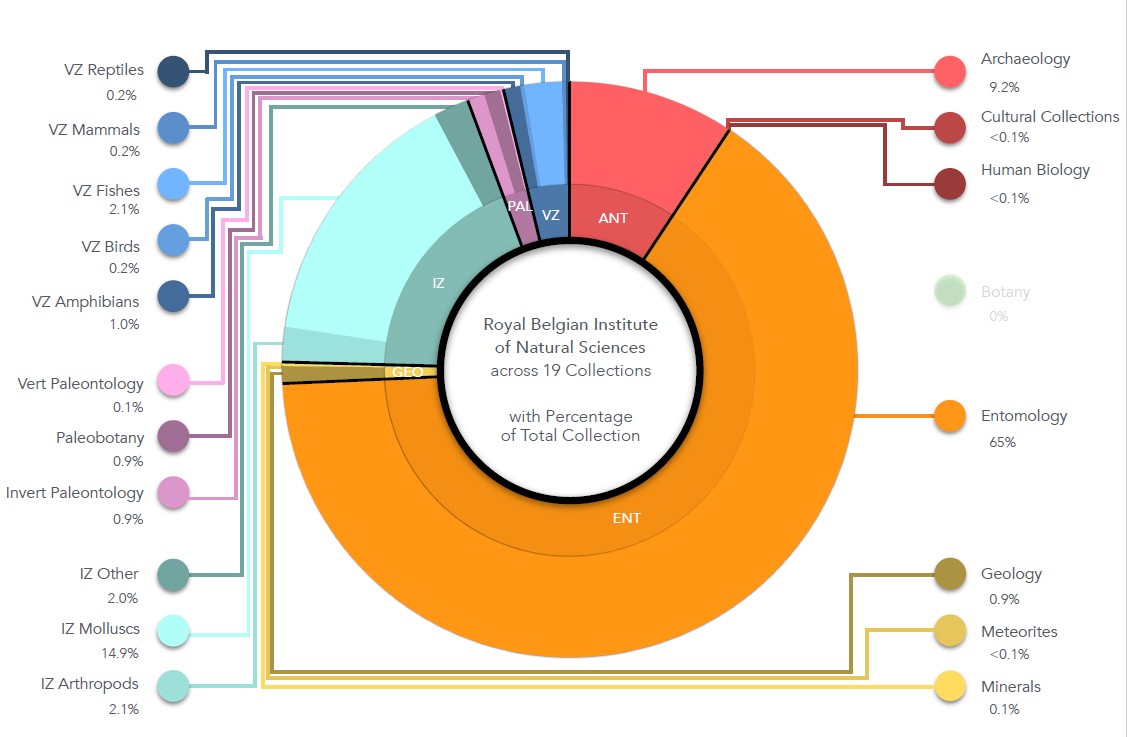Click the IZ inner ring segment
1127x737 pixels.
coord(440,283)
